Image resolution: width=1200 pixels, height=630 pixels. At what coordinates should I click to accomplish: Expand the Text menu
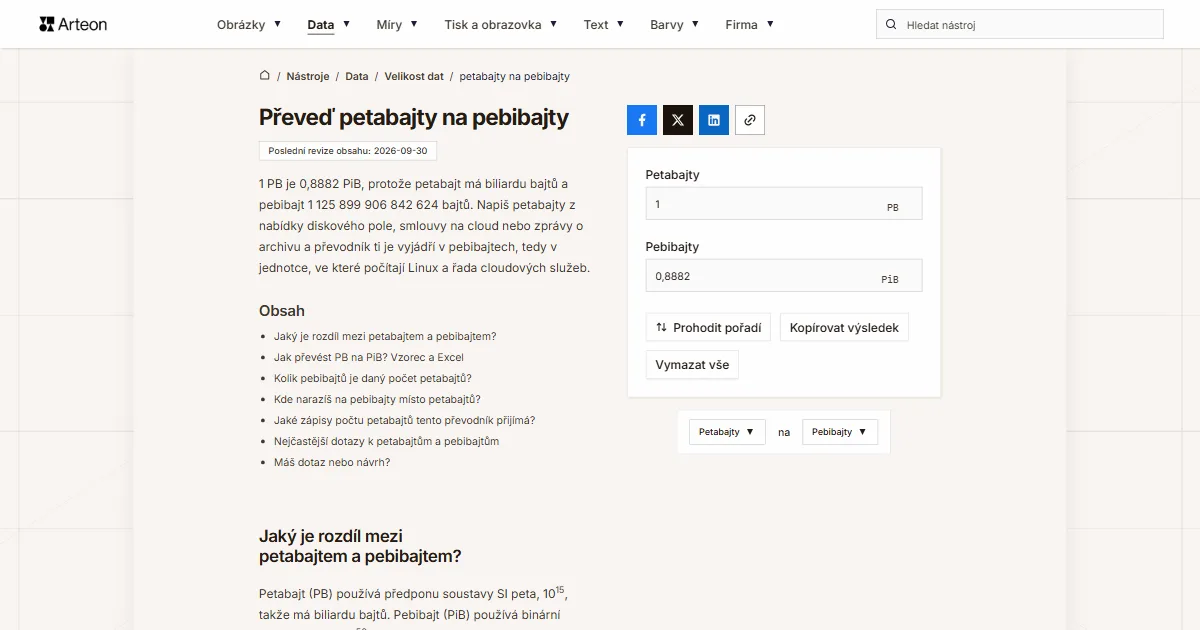coord(604,24)
